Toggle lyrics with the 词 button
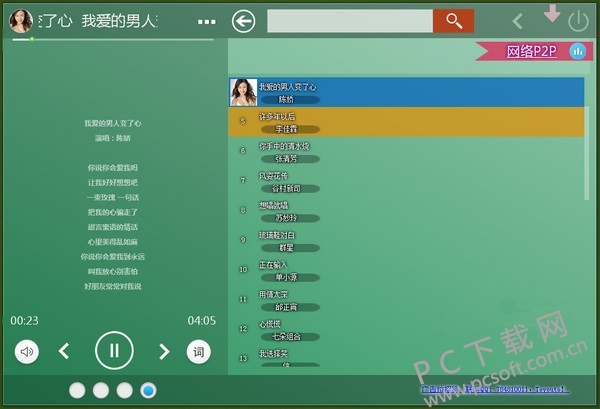This screenshot has height=409, width=600. coord(199,352)
